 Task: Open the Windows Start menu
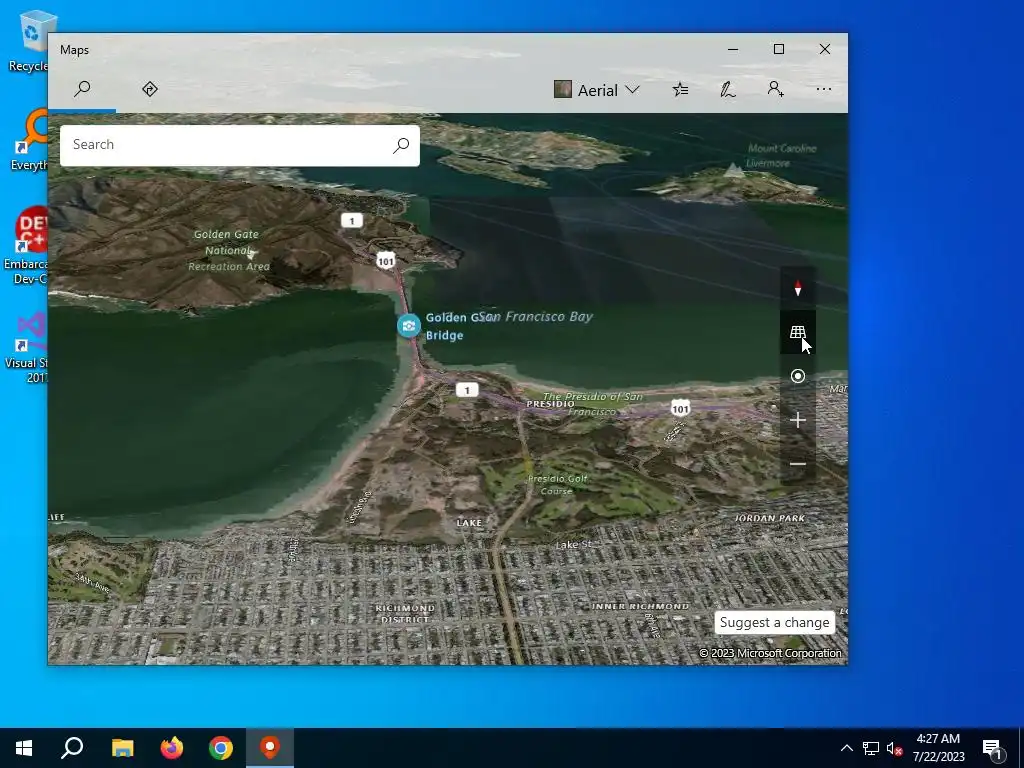[24, 748]
